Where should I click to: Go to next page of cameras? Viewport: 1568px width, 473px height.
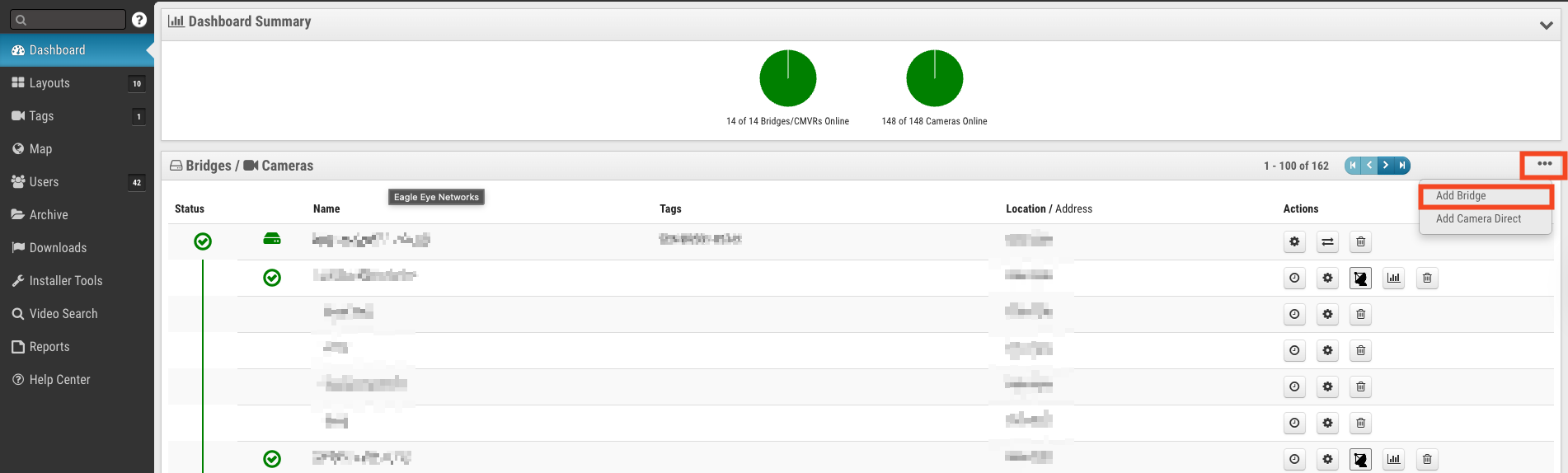1386,166
